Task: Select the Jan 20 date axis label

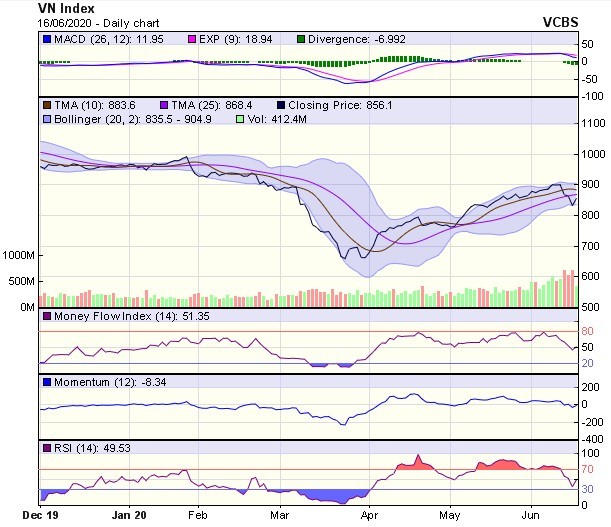Action: (x=129, y=518)
